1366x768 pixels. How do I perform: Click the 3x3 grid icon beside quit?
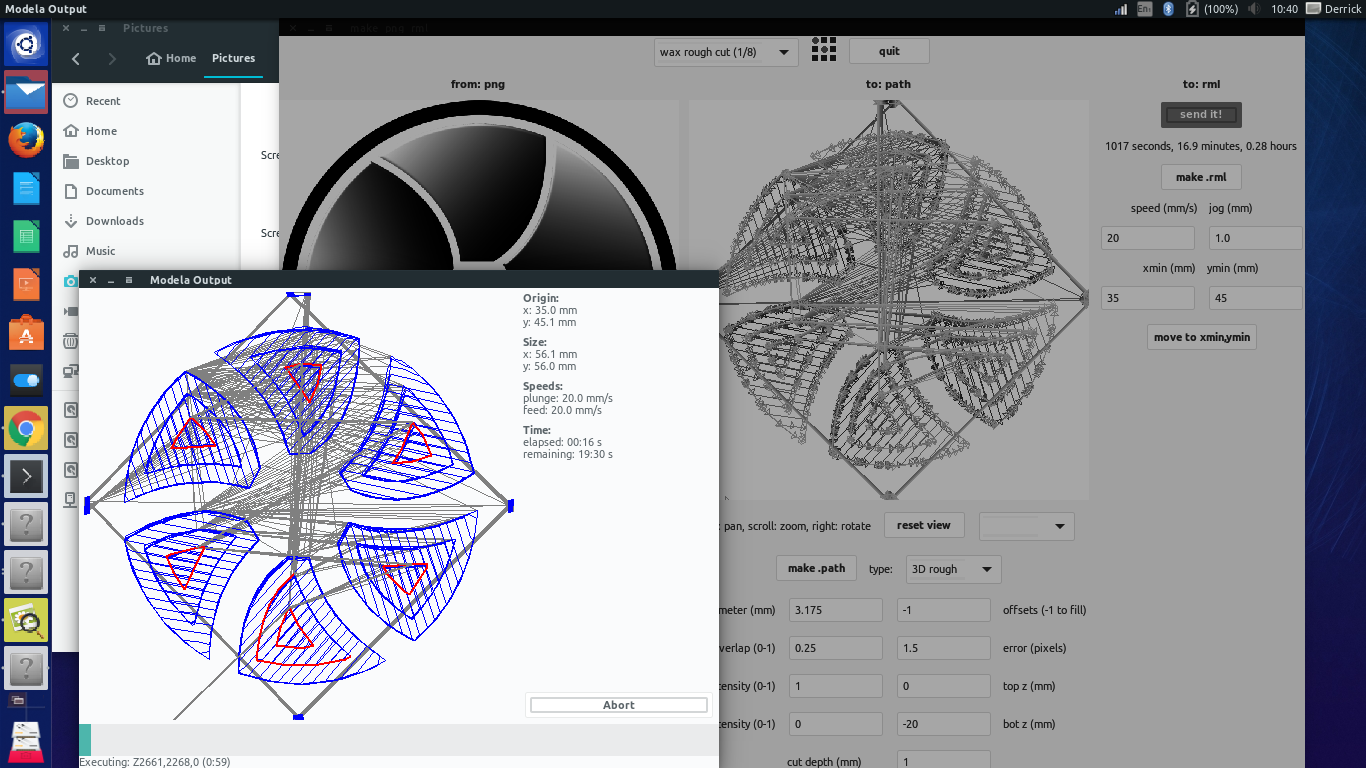[824, 51]
